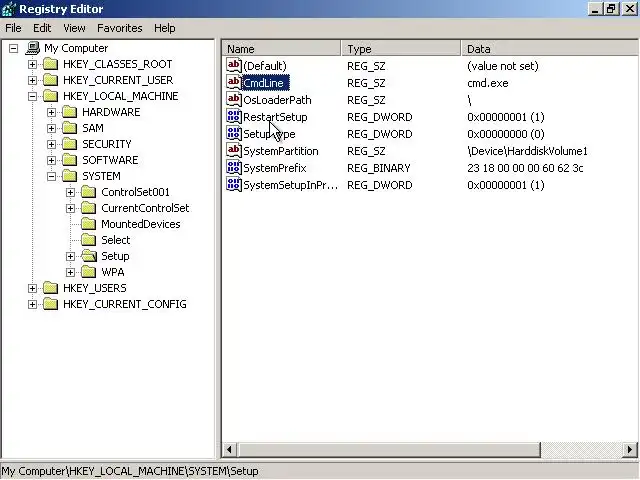Click the open Setup folder icon
The width and height of the screenshot is (640, 480).
(x=89, y=256)
